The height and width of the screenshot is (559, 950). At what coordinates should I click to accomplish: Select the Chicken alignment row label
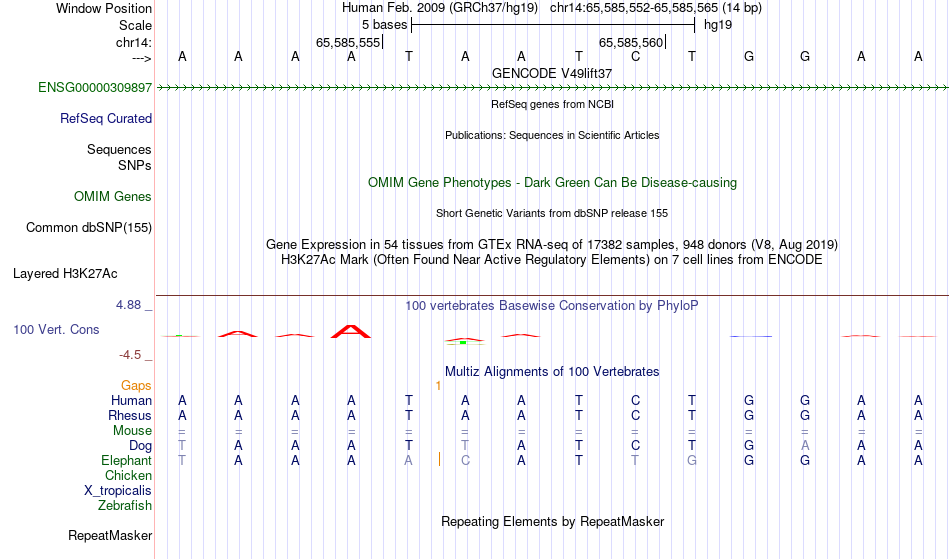pos(128,476)
